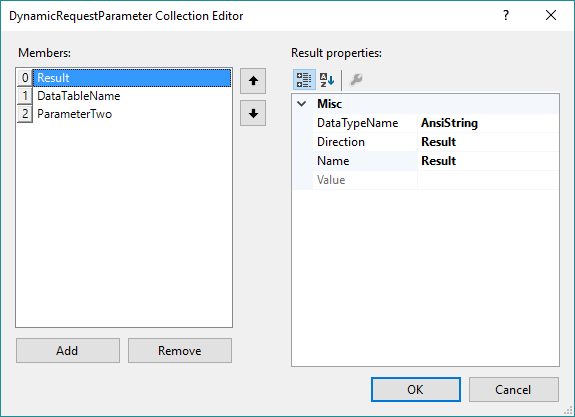
Task: Click the Cancel button
Action: click(514, 389)
